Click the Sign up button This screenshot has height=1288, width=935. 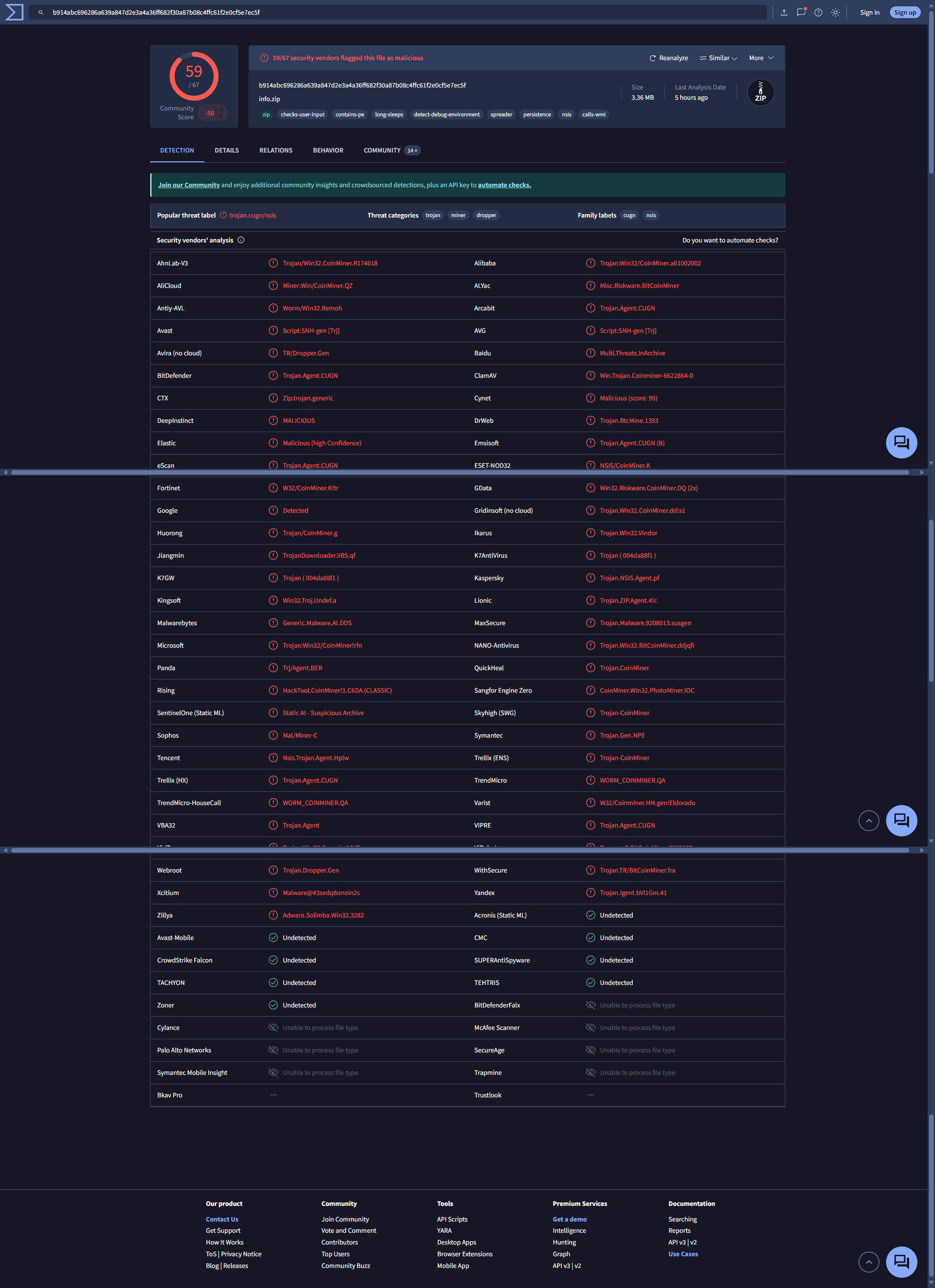tap(905, 13)
